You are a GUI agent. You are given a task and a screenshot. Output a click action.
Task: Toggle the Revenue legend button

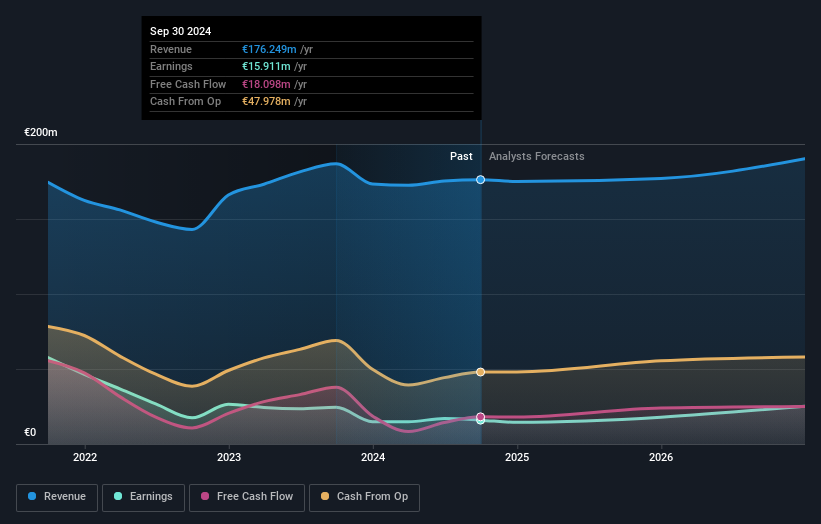point(57,497)
